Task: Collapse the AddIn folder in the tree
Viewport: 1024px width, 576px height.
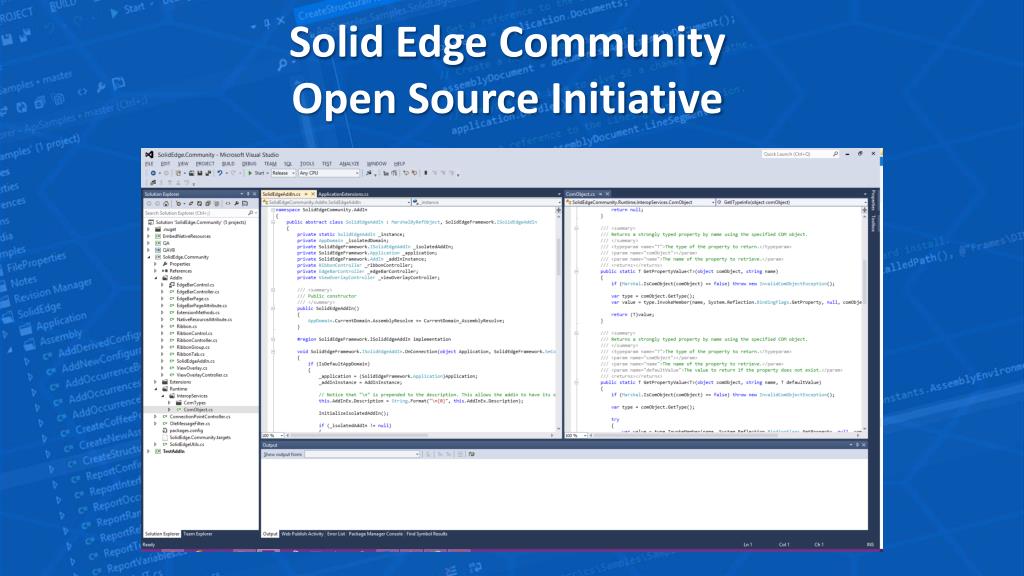Action: coord(156,278)
